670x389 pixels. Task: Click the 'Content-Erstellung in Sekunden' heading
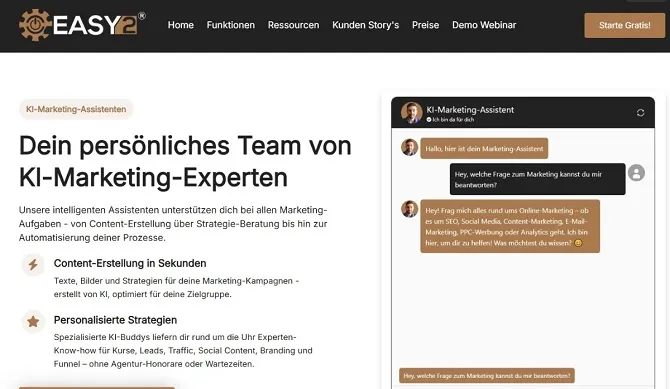pyautogui.click(x=130, y=263)
